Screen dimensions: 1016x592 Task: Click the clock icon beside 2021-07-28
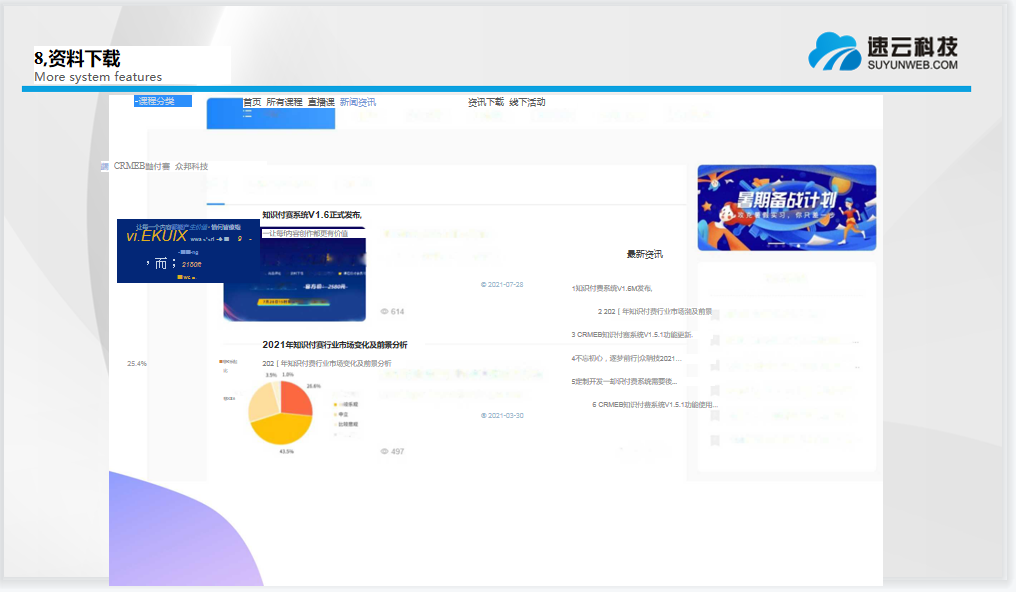tap(484, 285)
